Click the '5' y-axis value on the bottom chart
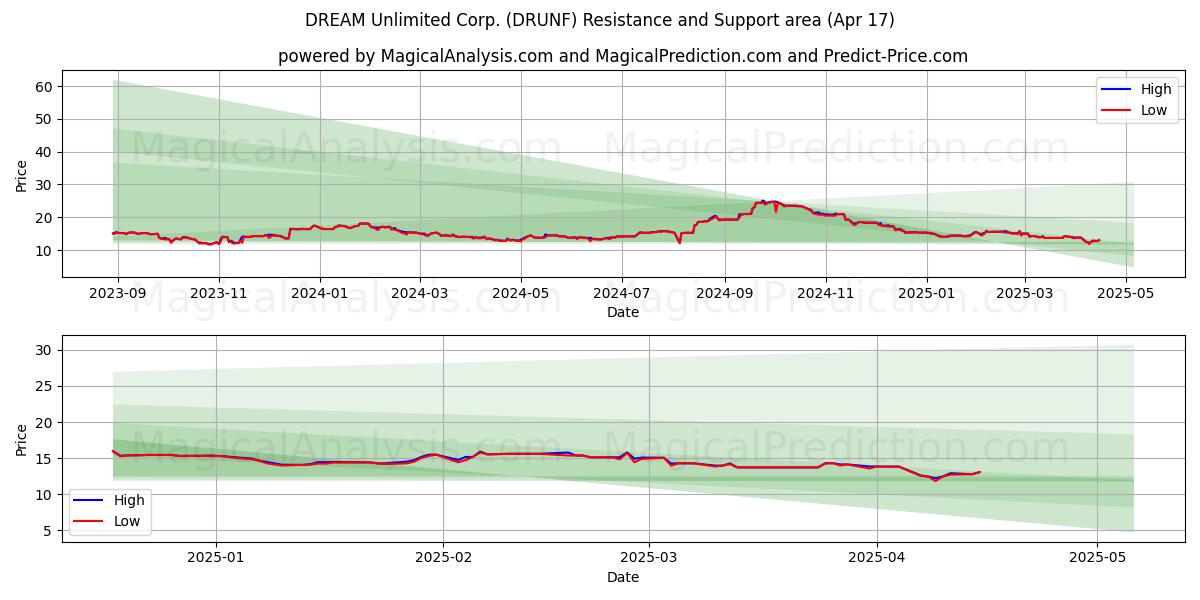The image size is (1200, 600). point(48,530)
